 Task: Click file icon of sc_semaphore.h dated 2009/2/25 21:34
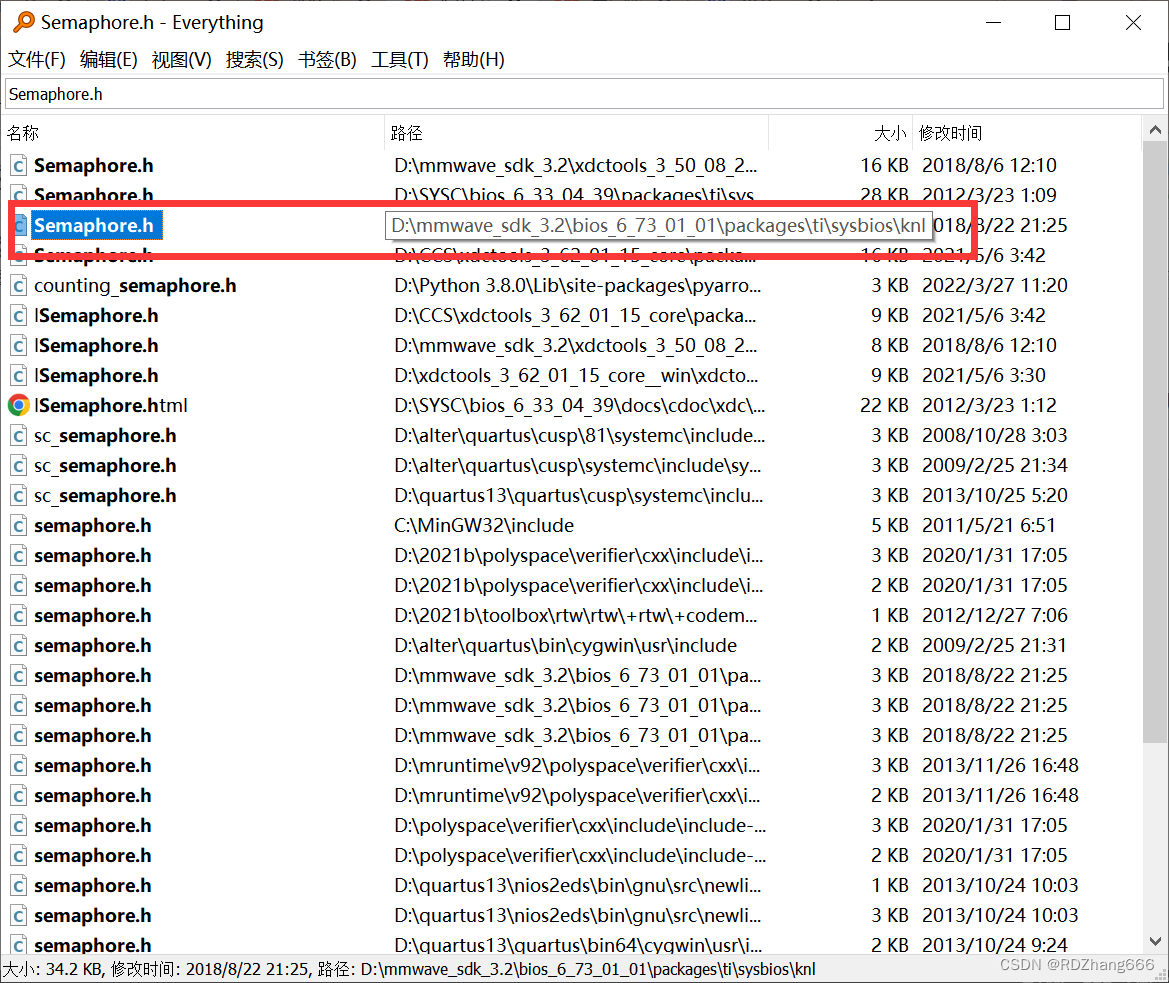click(x=19, y=466)
